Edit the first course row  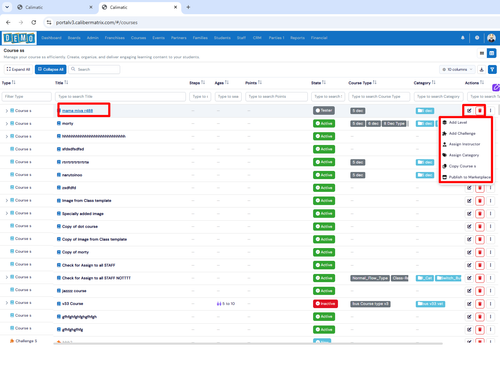tap(469, 111)
